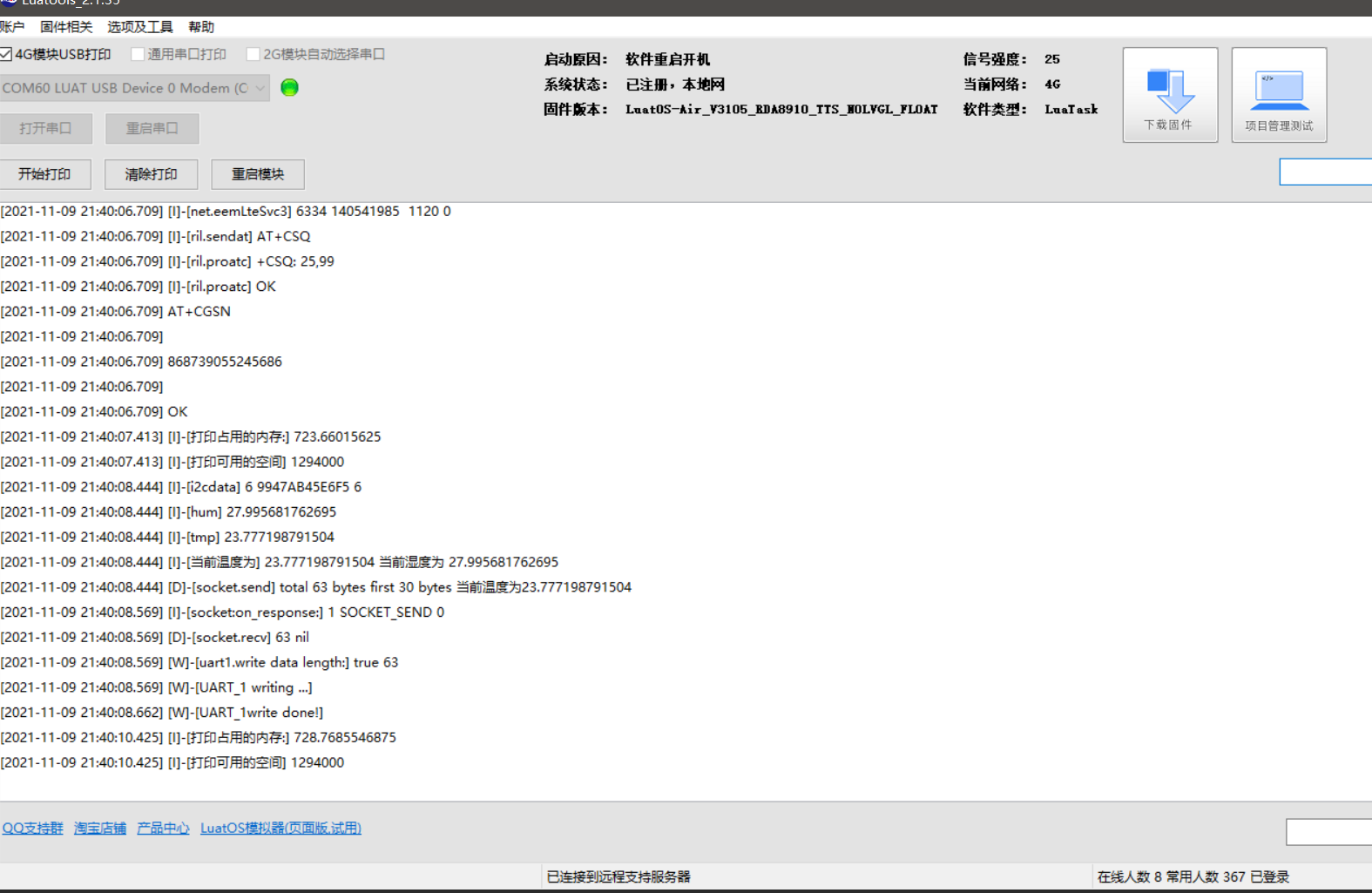The height and width of the screenshot is (893, 1372).
Task: Click the firmware version LuatOS-Air_V3105 text
Action: click(x=781, y=110)
